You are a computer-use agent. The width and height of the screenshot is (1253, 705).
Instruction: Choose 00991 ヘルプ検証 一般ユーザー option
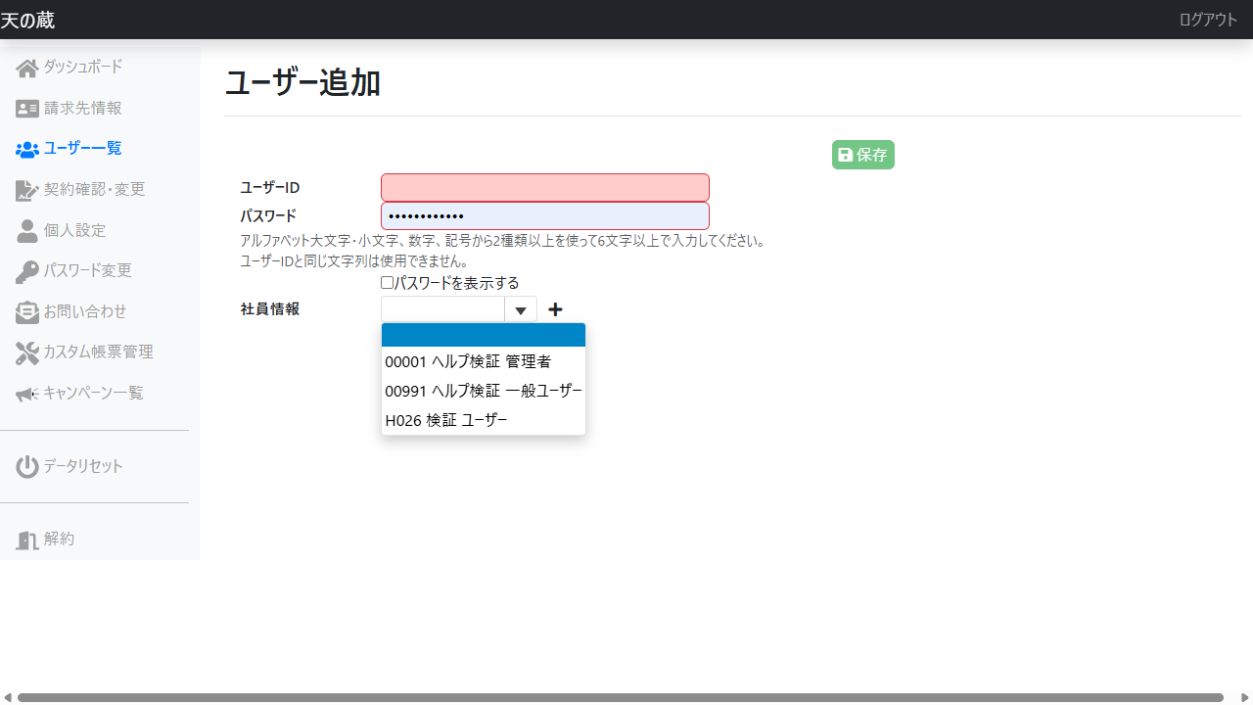pos(483,391)
